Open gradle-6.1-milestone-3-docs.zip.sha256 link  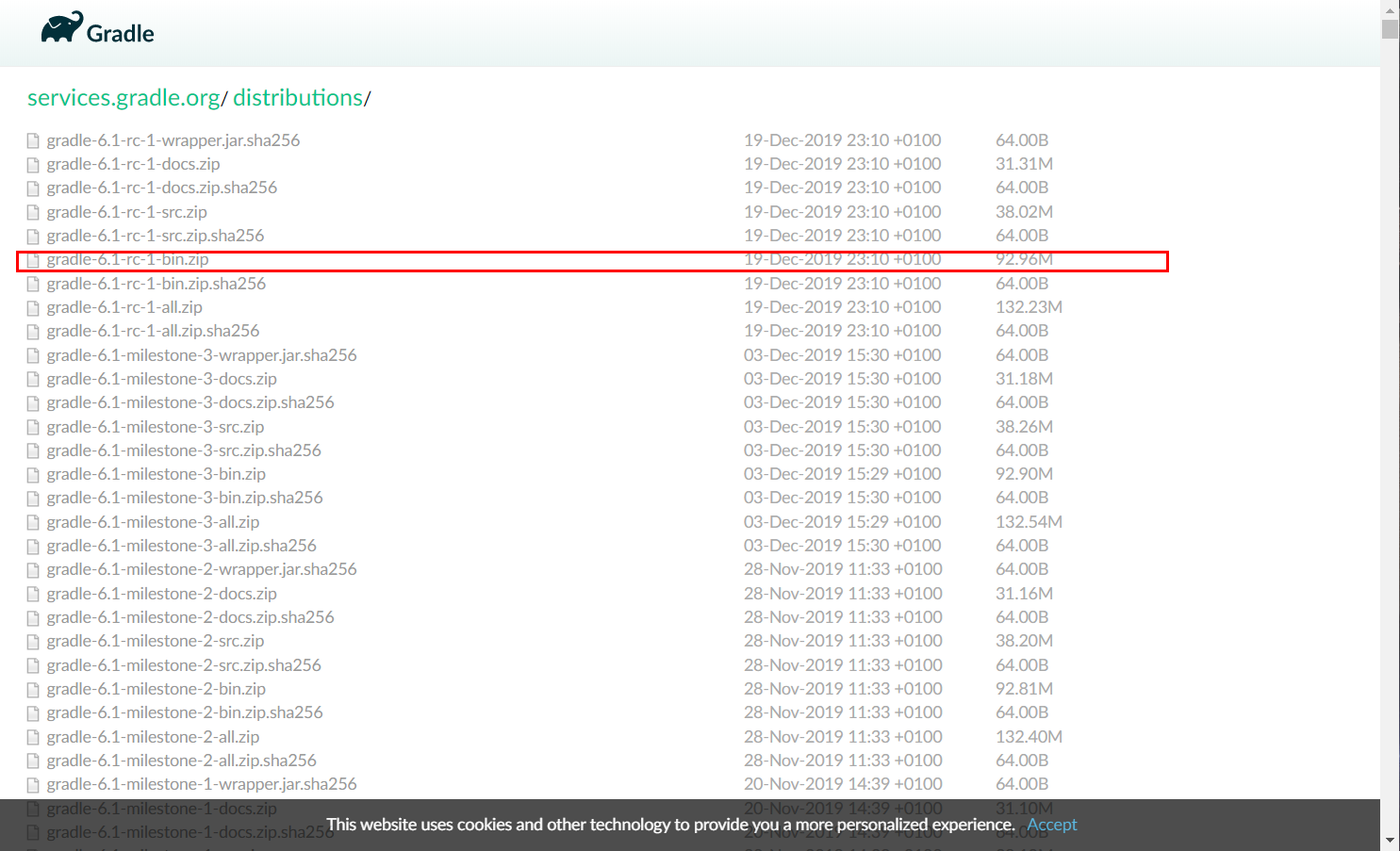(x=190, y=402)
